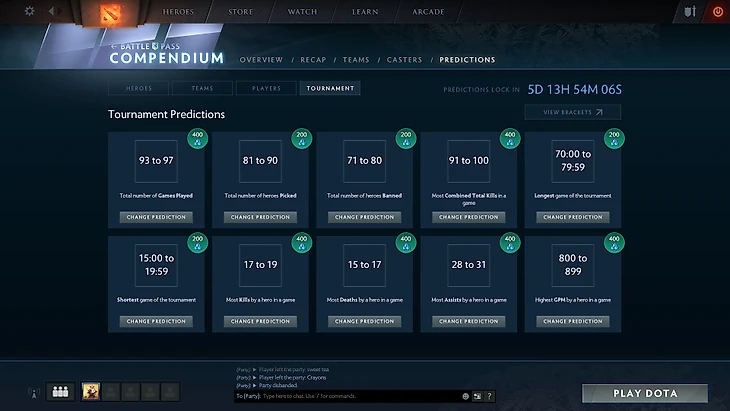Click the 200 points badge on Shortest game
Screen dimensions: 730x411
(x=197, y=243)
